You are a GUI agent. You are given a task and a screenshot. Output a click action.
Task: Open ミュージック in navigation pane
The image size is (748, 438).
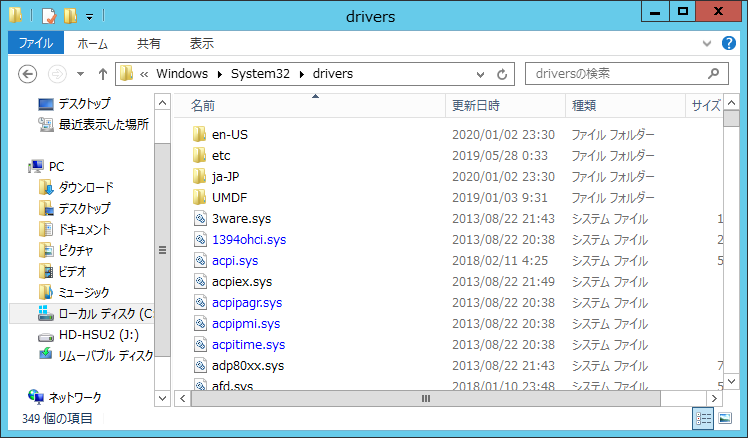point(83,292)
